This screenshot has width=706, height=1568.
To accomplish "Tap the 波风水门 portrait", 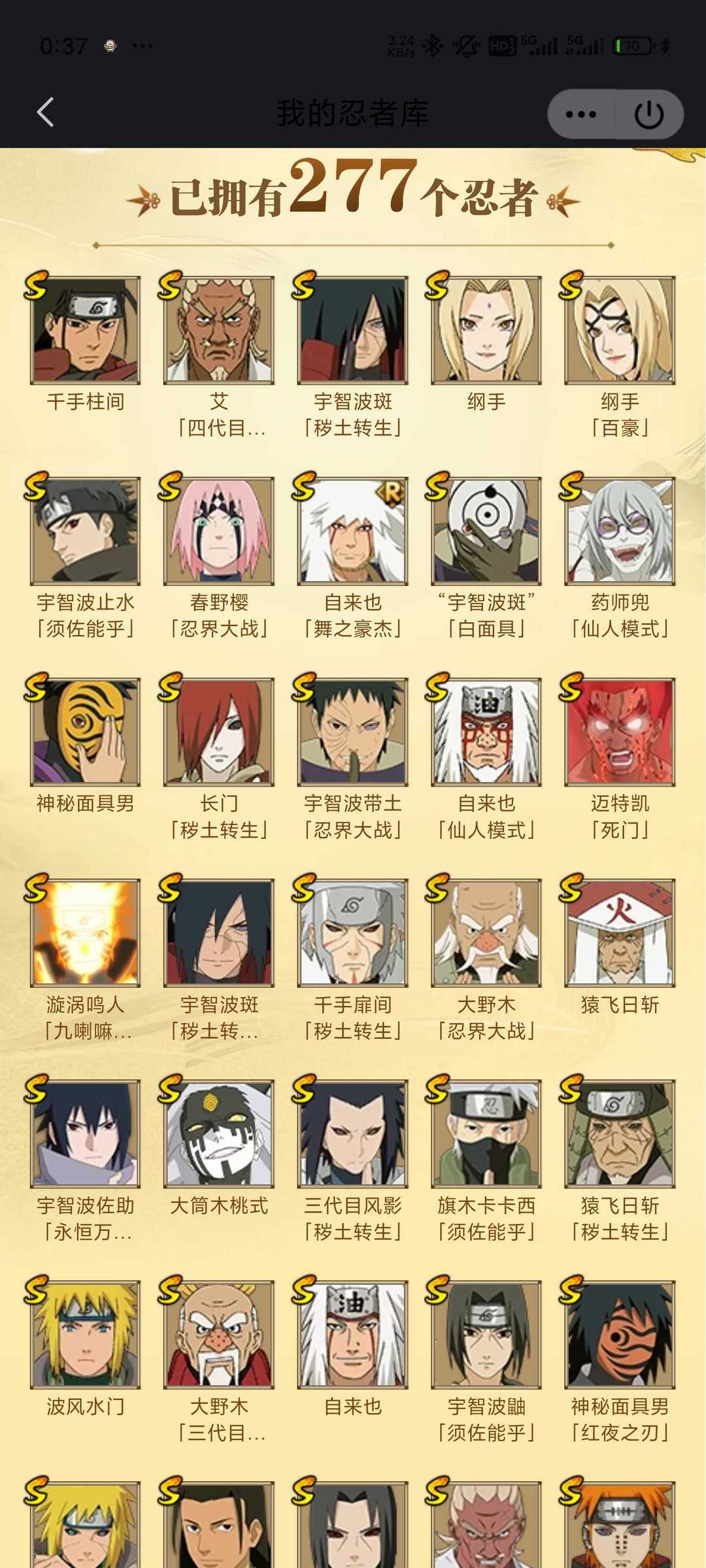I will point(86,1334).
